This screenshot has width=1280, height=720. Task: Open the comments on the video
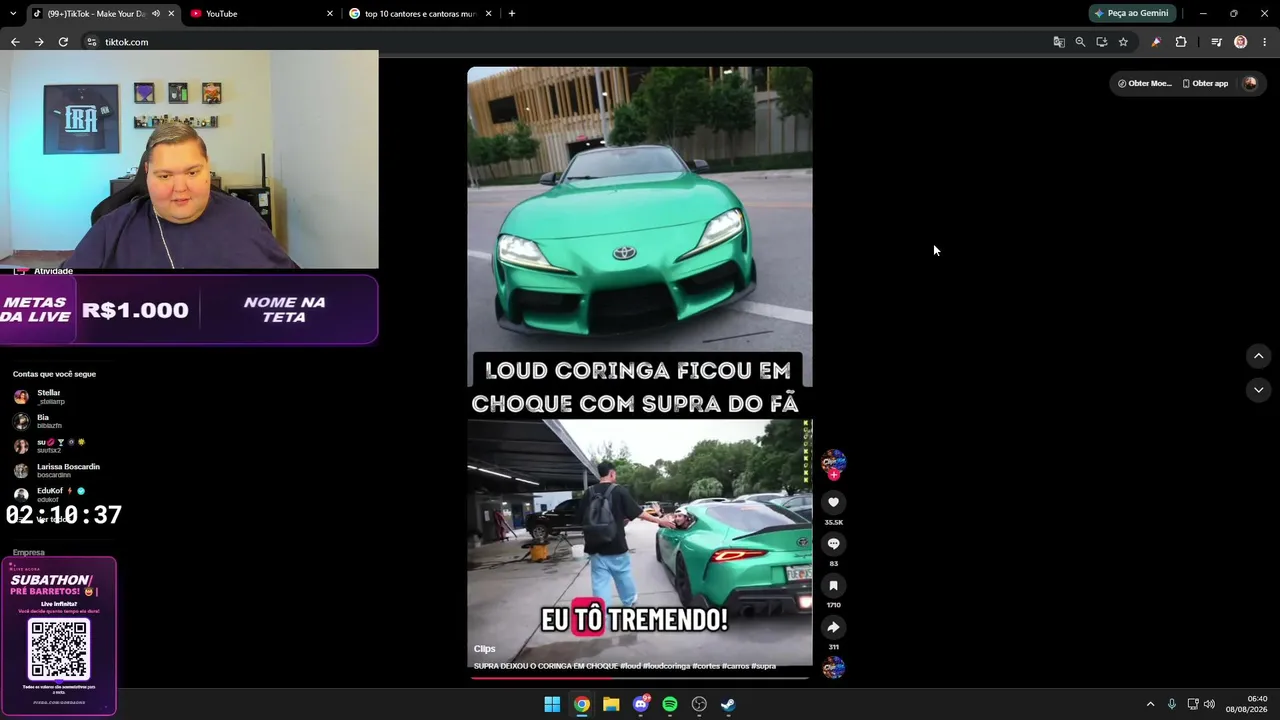tap(833, 544)
